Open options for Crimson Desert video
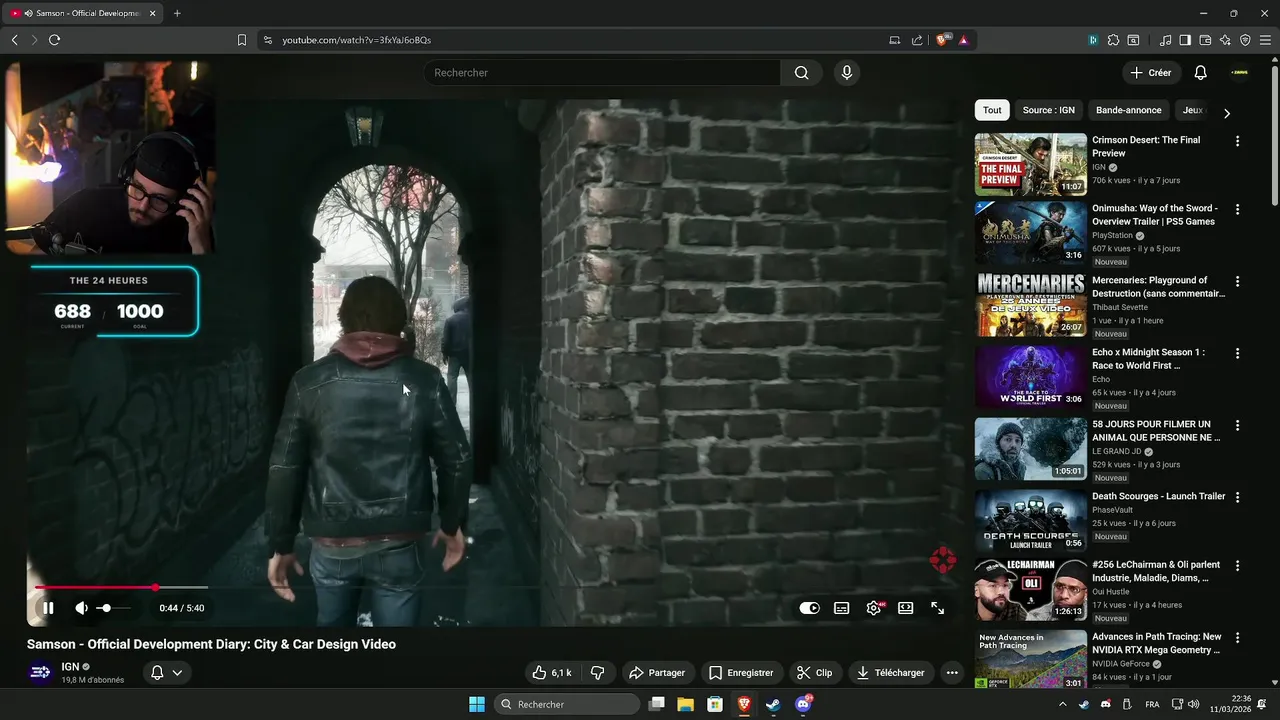Viewport: 1280px width, 720px height. tap(1237, 141)
